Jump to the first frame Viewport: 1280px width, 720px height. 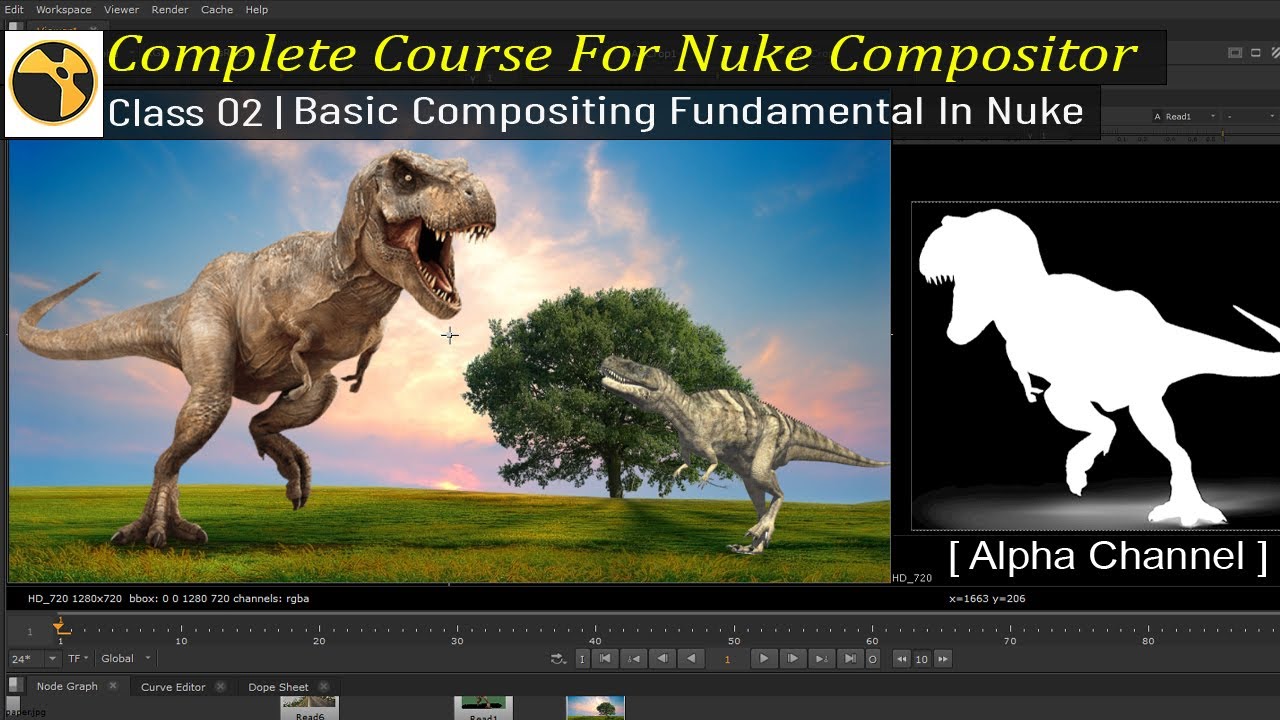coord(605,658)
